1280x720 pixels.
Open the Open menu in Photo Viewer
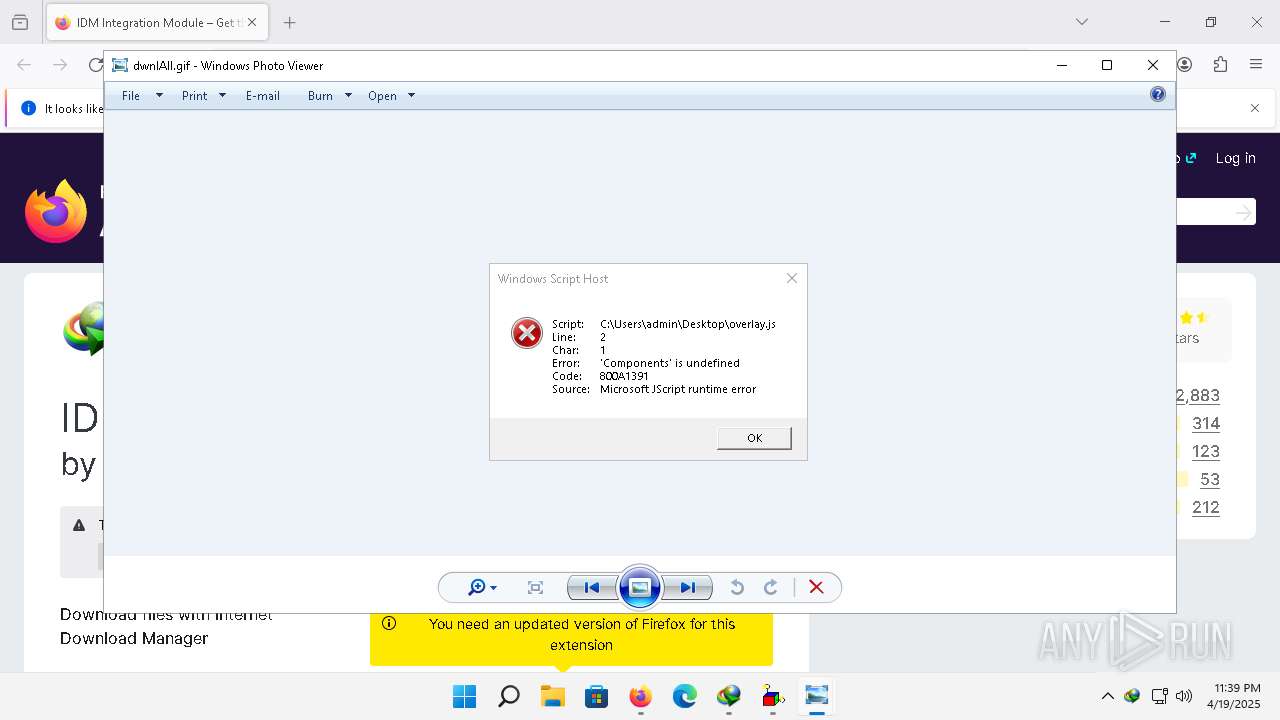[x=382, y=96]
